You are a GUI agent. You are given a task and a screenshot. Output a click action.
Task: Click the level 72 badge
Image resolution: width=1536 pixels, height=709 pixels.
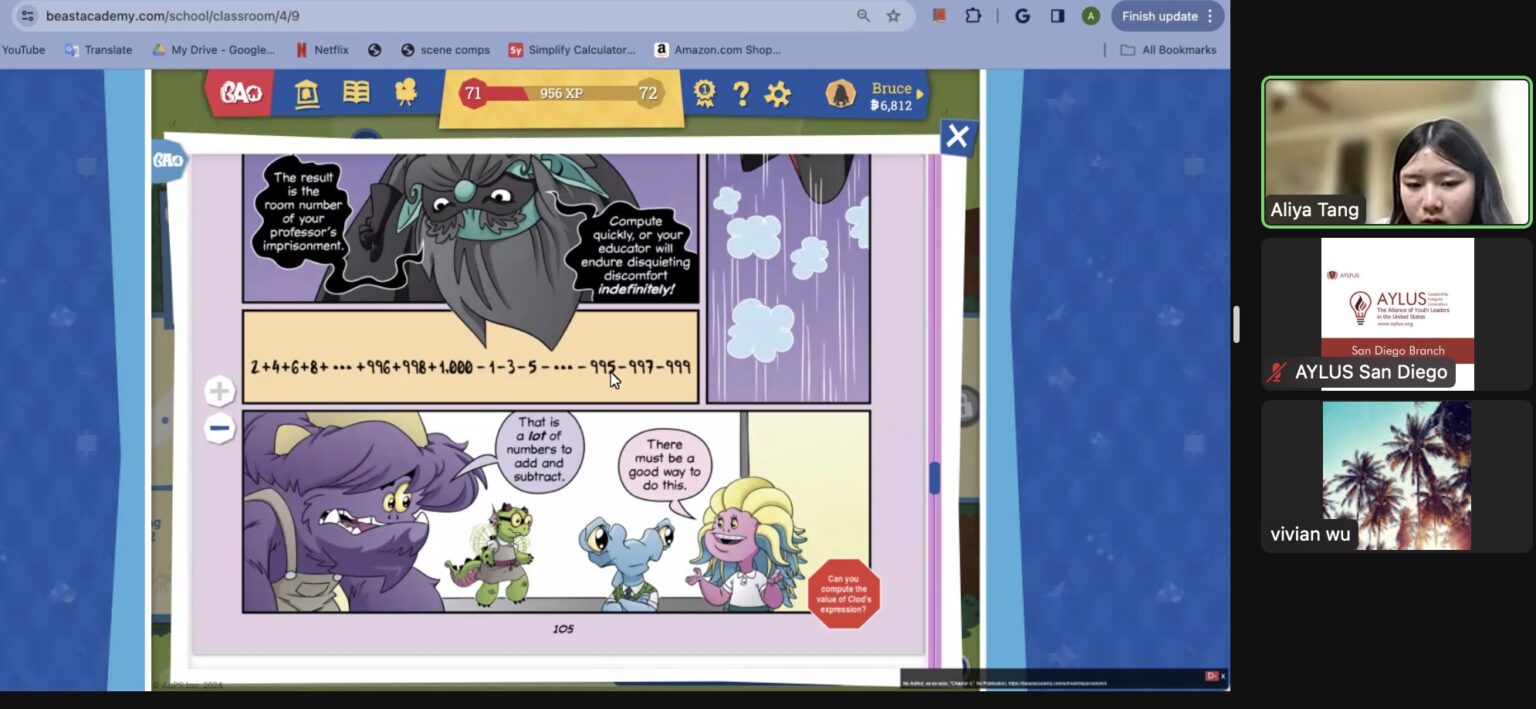tap(648, 93)
